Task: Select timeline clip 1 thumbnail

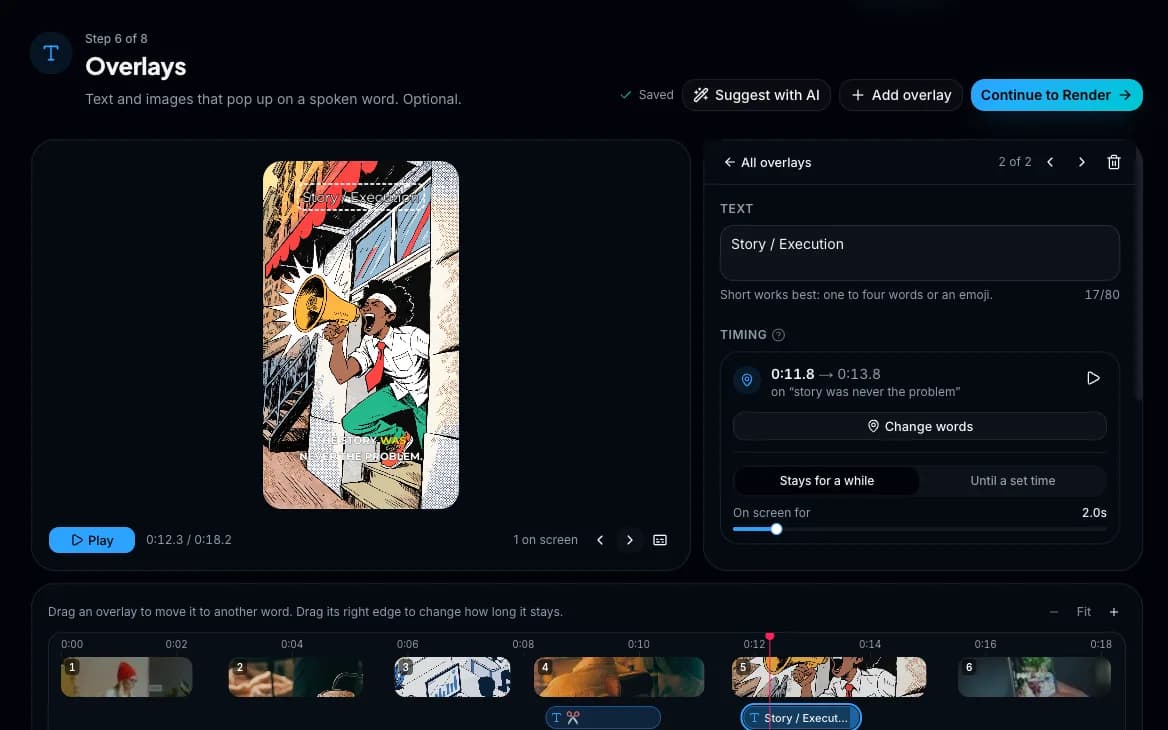Action: (x=127, y=677)
